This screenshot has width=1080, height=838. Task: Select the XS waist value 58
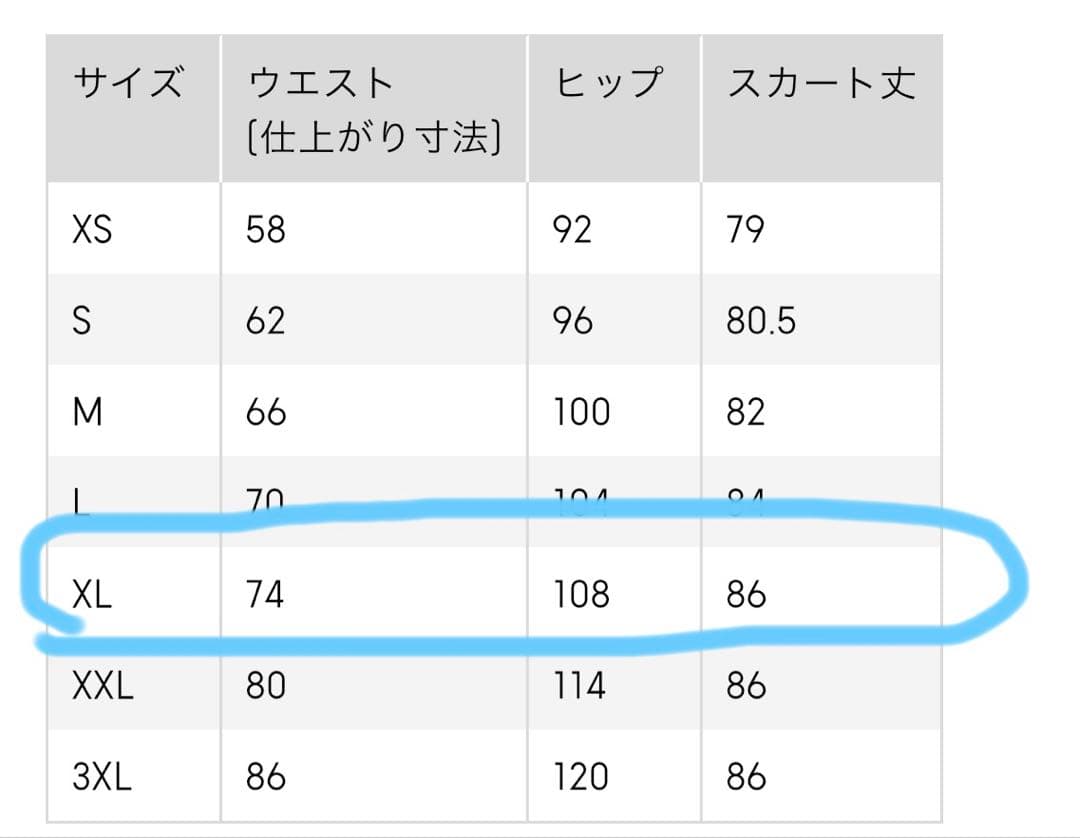point(265,230)
